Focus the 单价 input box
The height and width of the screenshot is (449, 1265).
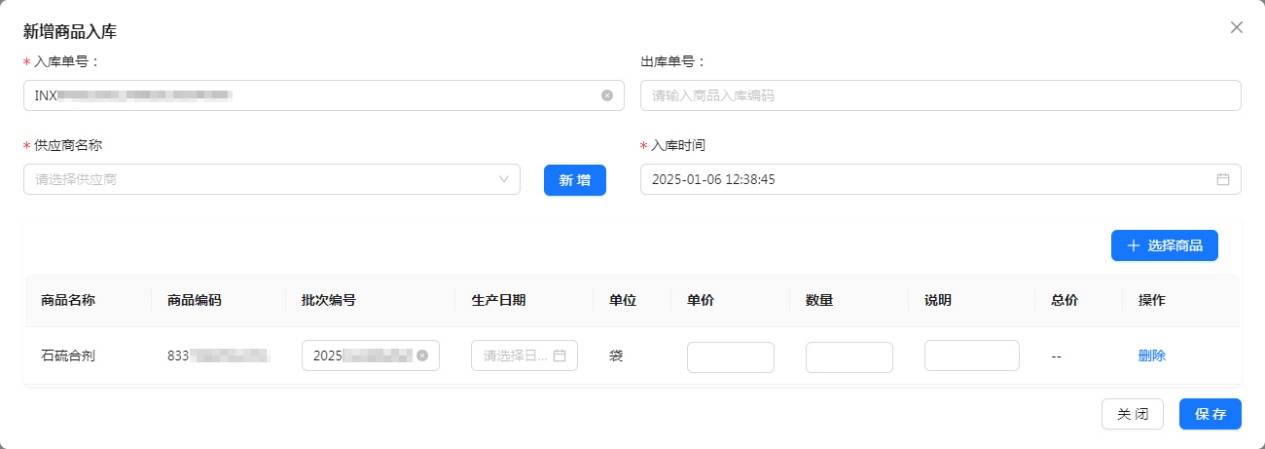click(x=730, y=357)
